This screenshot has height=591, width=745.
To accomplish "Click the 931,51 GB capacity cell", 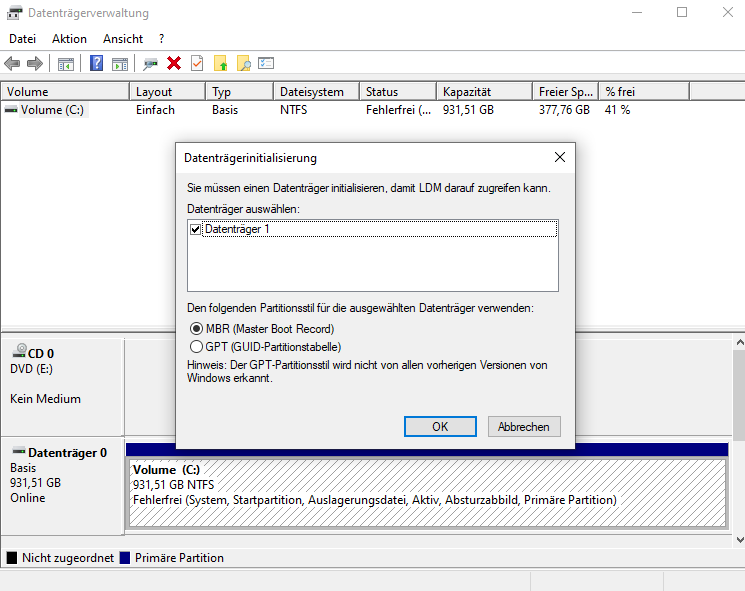I will tap(468, 110).
